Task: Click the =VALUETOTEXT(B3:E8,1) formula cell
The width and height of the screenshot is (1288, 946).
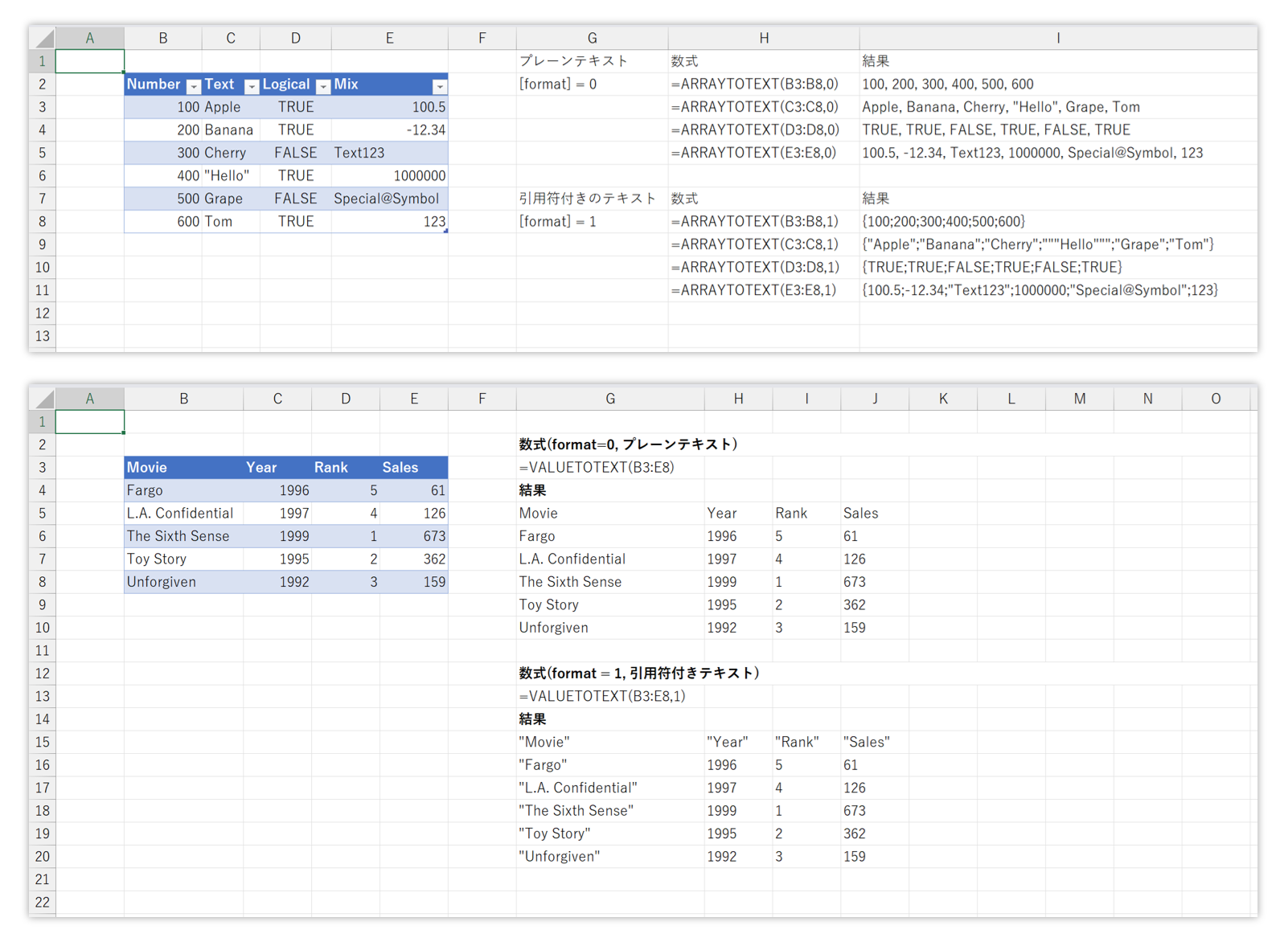Action: 610,696
